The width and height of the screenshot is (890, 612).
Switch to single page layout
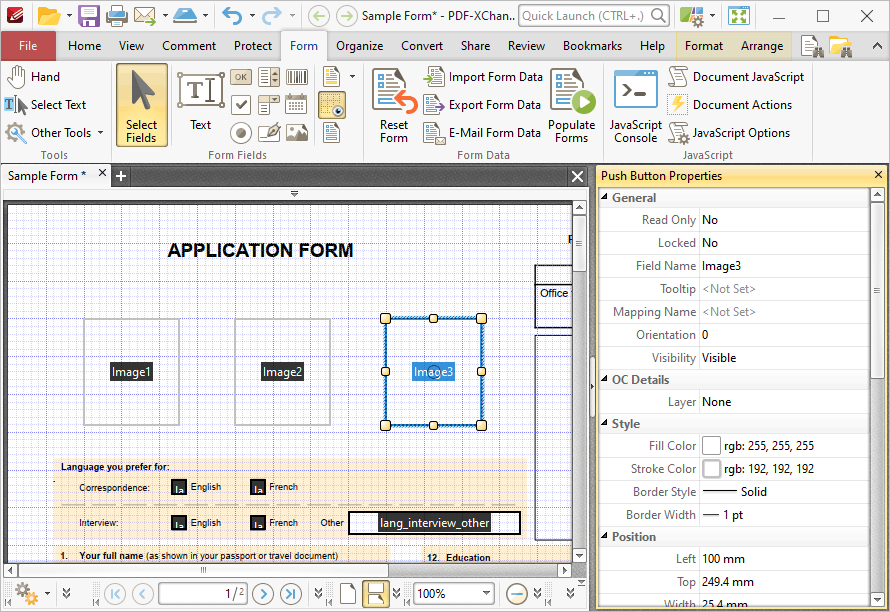(348, 594)
